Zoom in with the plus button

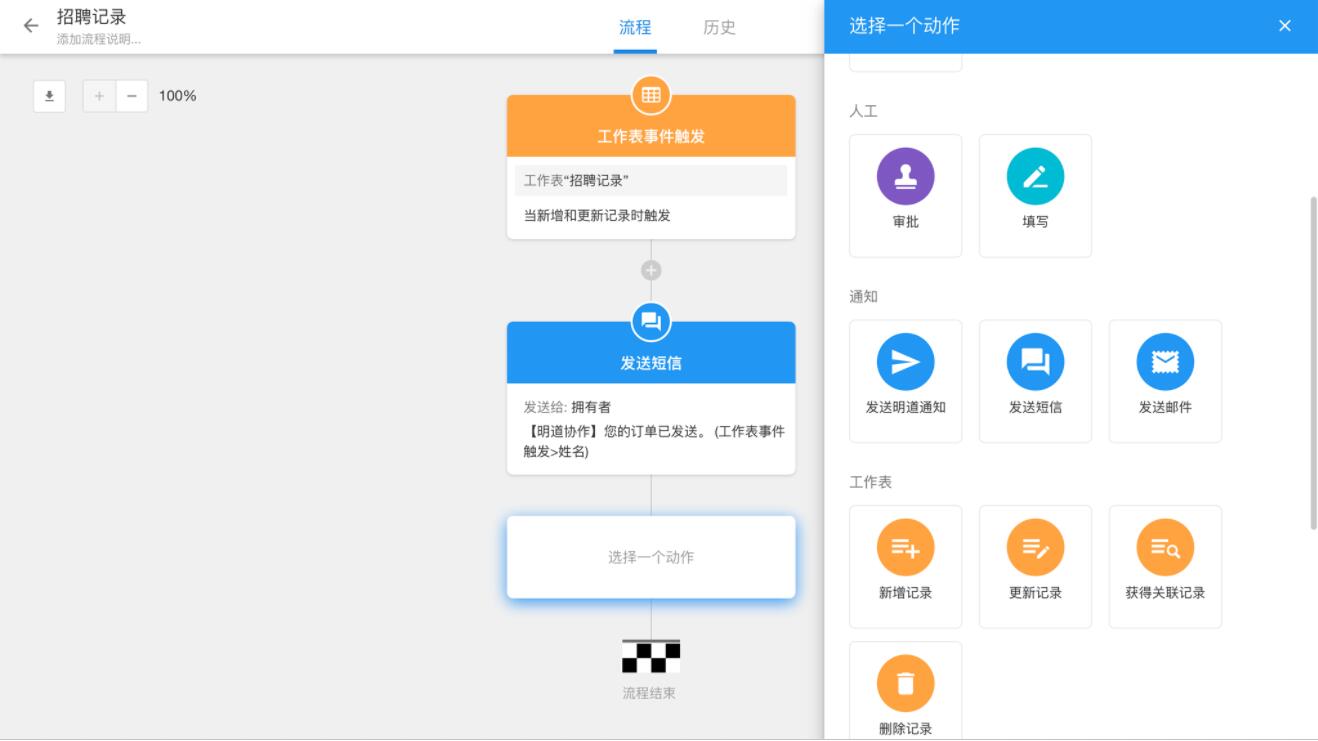point(97,96)
